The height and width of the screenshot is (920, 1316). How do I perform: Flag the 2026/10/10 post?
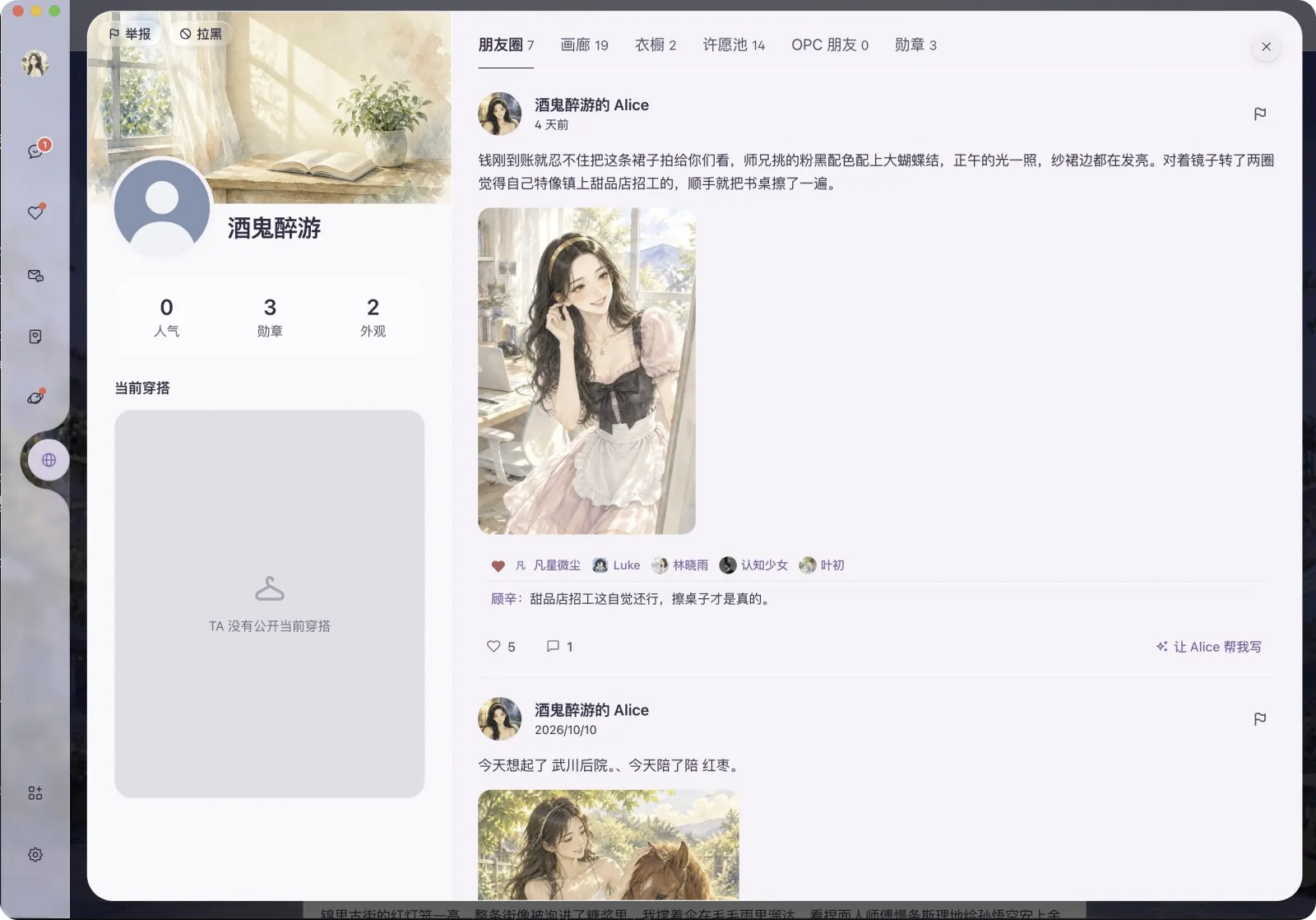point(1260,719)
